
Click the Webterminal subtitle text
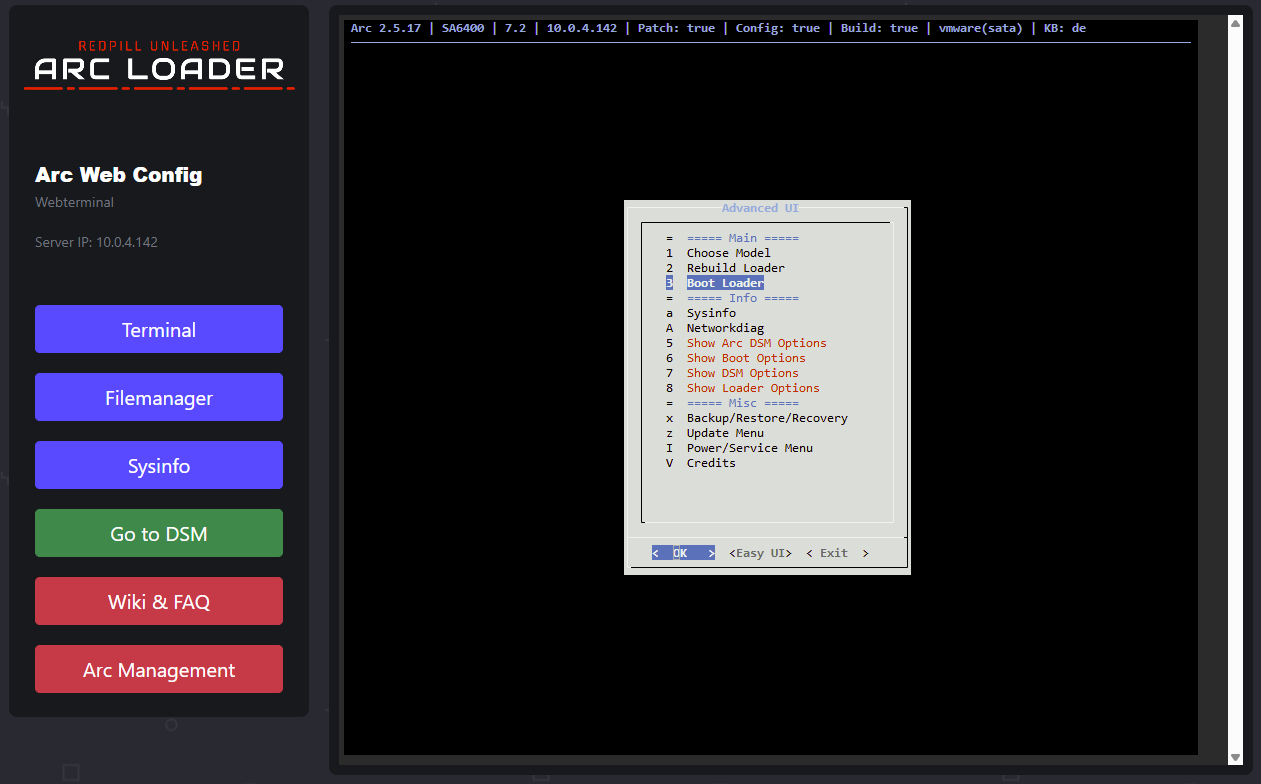[74, 202]
